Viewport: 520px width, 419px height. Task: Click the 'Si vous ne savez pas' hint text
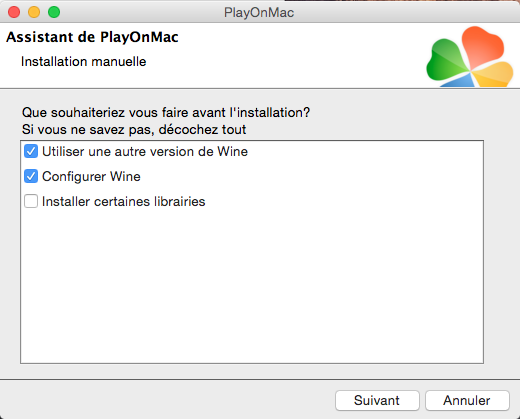134,130
